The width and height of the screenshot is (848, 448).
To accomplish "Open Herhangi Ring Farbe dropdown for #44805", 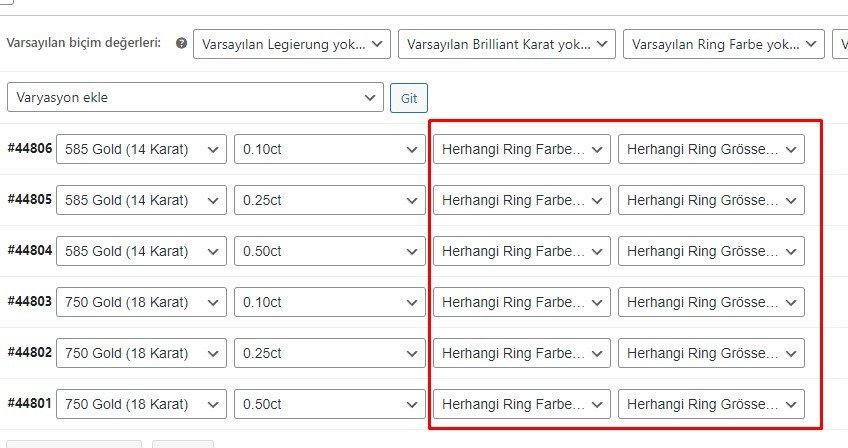I will click(521, 200).
